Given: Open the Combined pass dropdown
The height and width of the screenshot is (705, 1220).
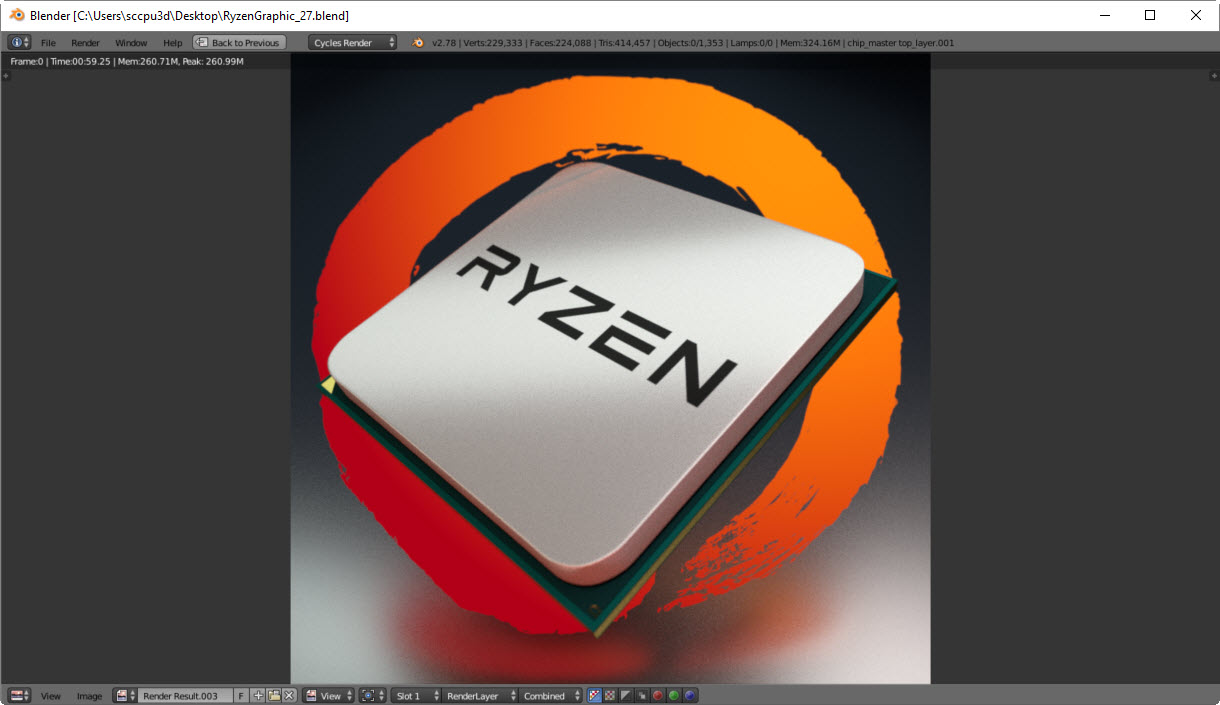Looking at the screenshot, I should 550,695.
